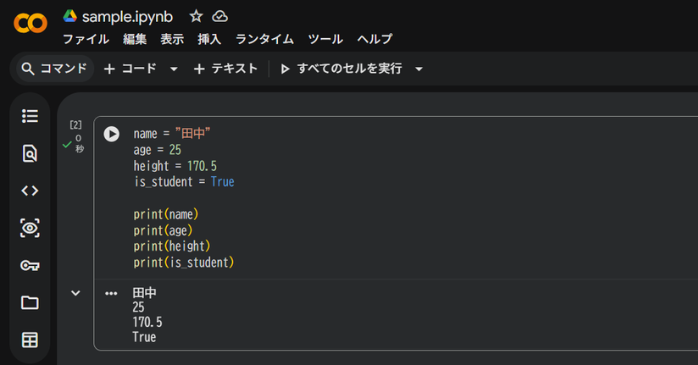This screenshot has height=365, width=698.
Task: Open the 表示 menu
Action: coord(172,39)
